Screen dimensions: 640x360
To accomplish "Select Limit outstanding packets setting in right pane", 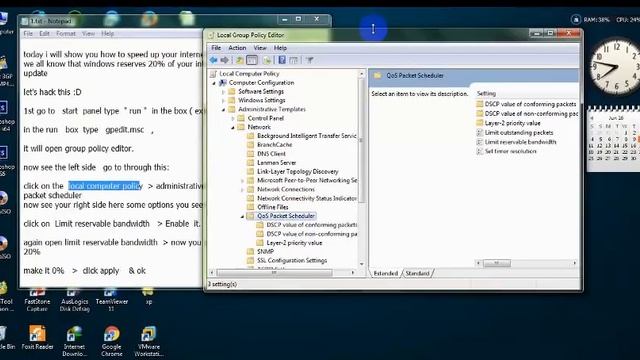I will click(x=514, y=133).
